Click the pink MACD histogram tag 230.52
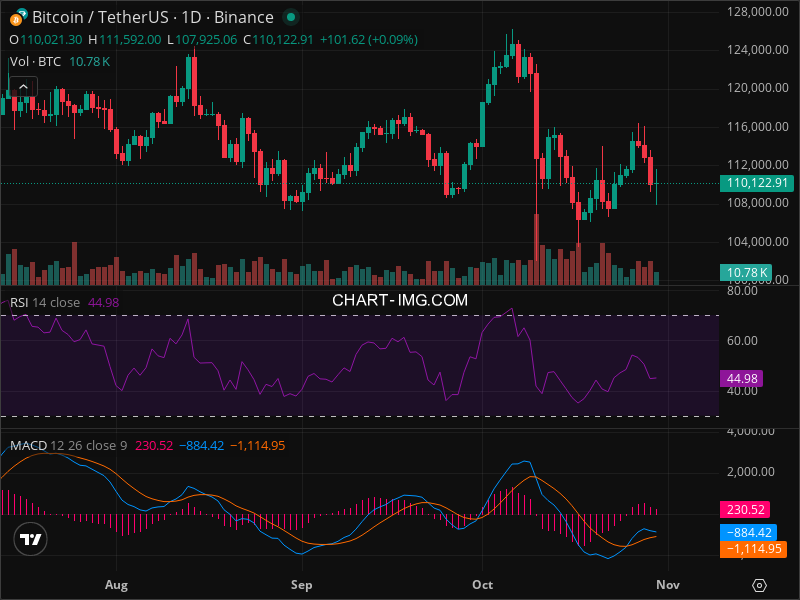 (x=746, y=510)
